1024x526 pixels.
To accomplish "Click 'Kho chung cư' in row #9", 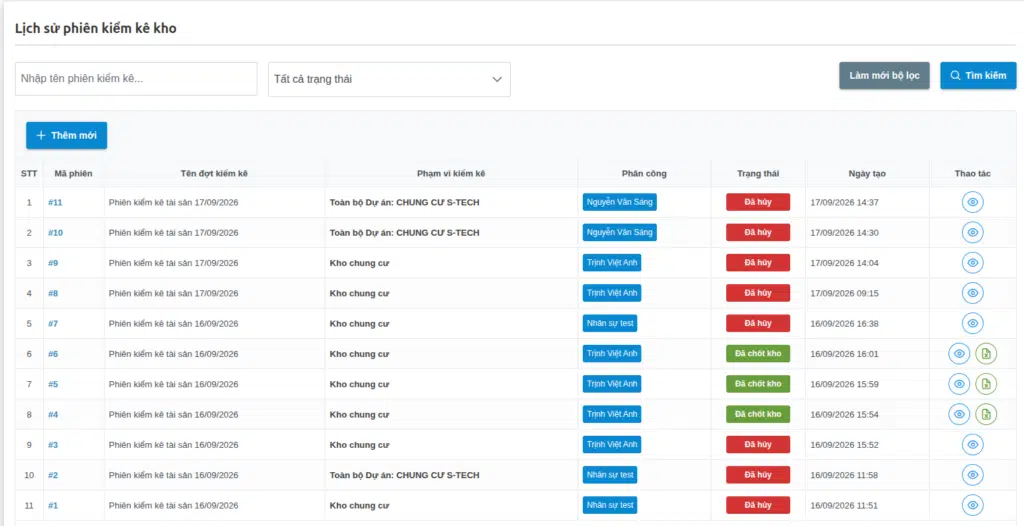I will coord(359,263).
